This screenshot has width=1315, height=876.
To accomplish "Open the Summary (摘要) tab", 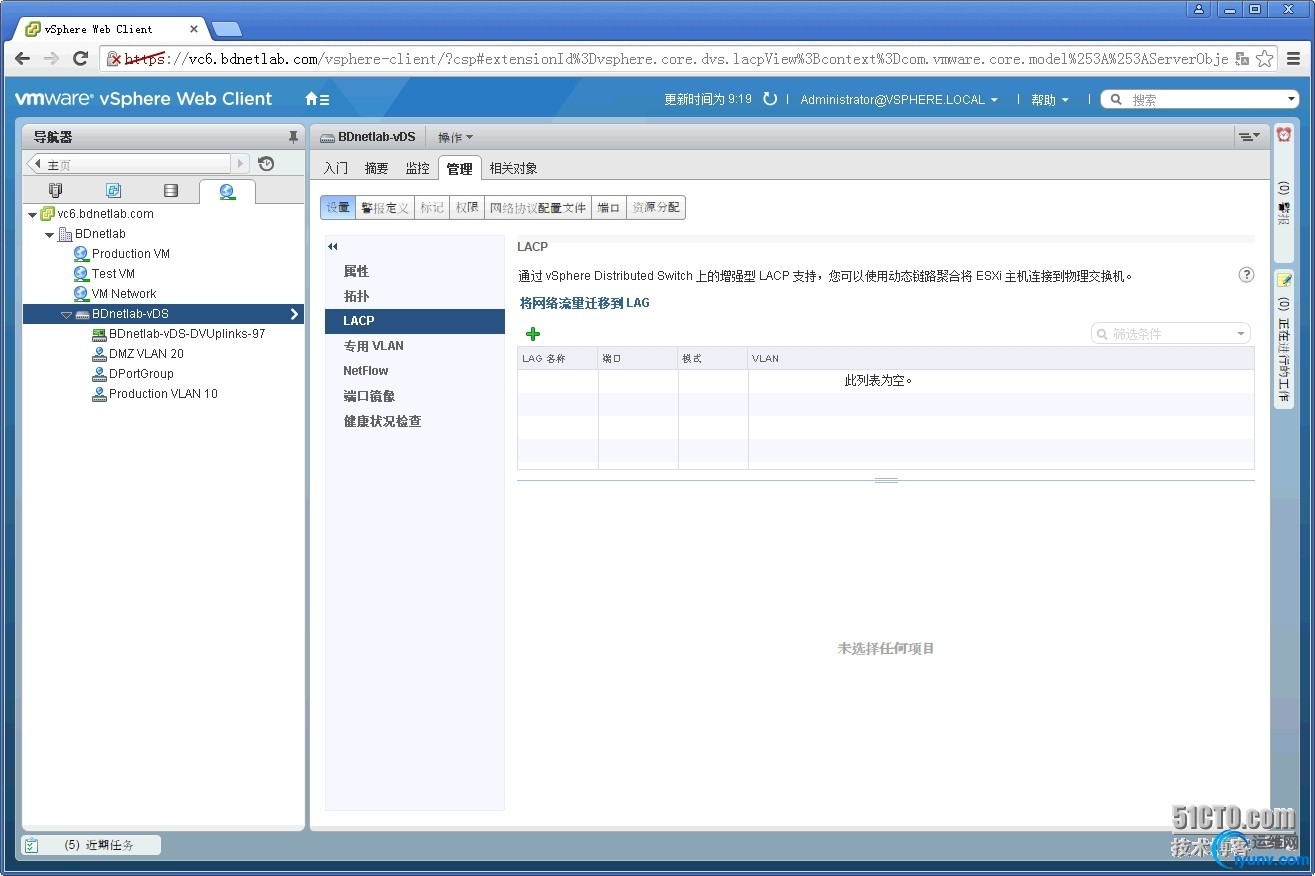I will pos(377,168).
